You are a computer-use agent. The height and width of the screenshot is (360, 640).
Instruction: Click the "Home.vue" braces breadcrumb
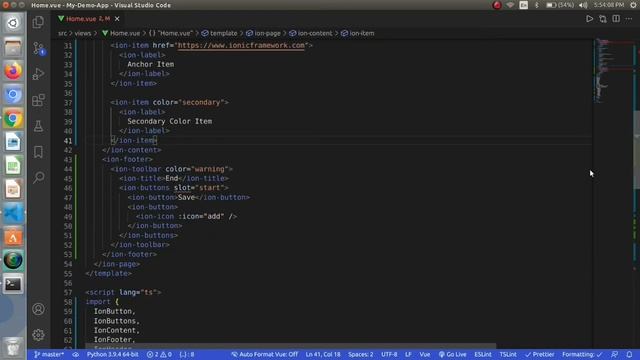[x=171, y=33]
